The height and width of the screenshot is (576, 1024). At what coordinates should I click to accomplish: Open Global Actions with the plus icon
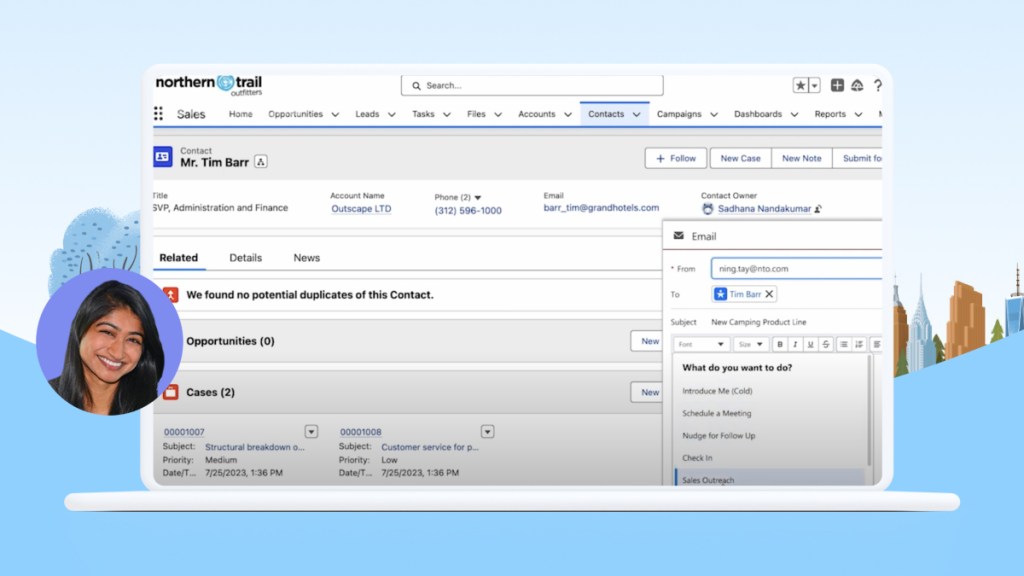(838, 86)
